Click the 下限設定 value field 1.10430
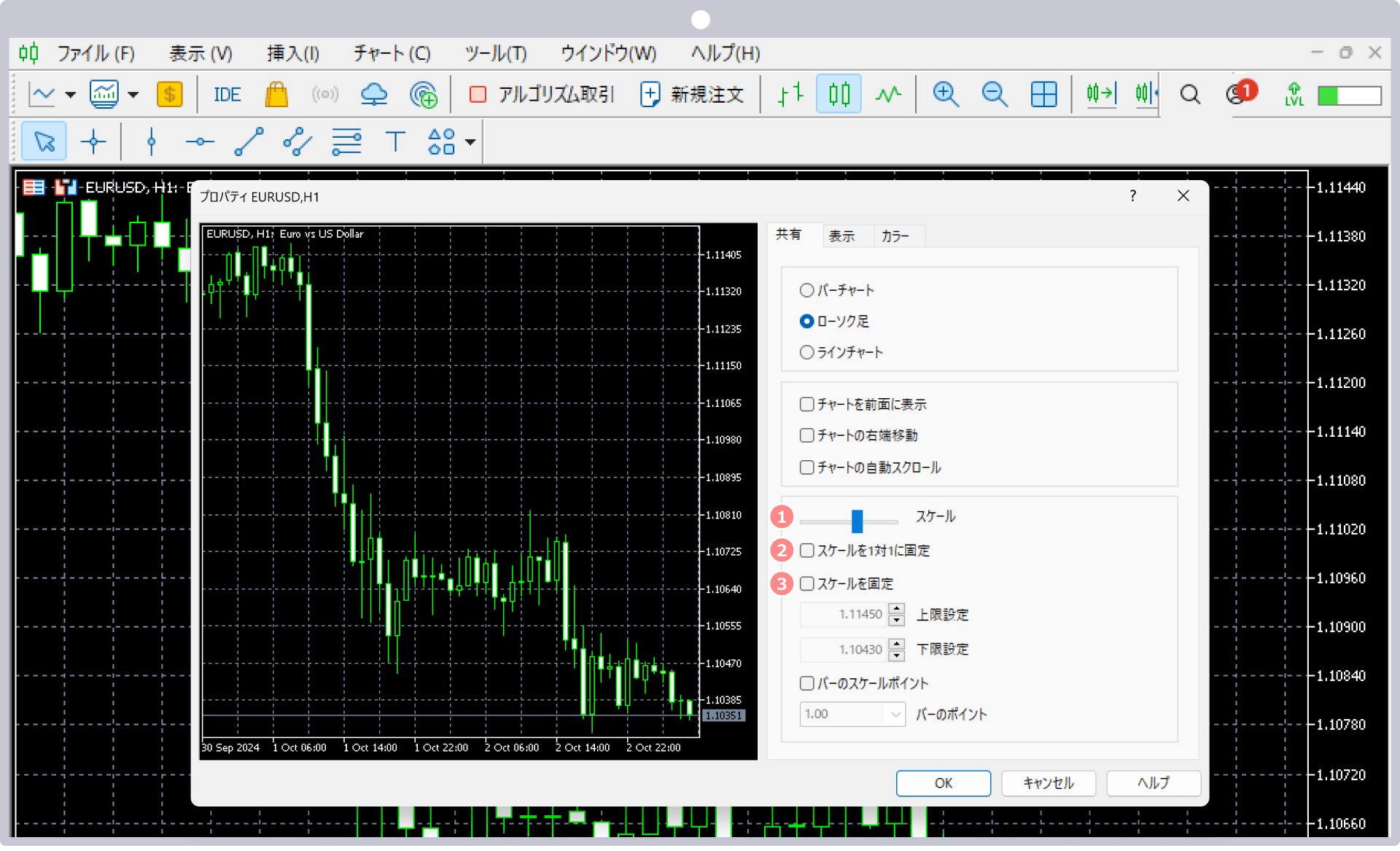 [844, 649]
